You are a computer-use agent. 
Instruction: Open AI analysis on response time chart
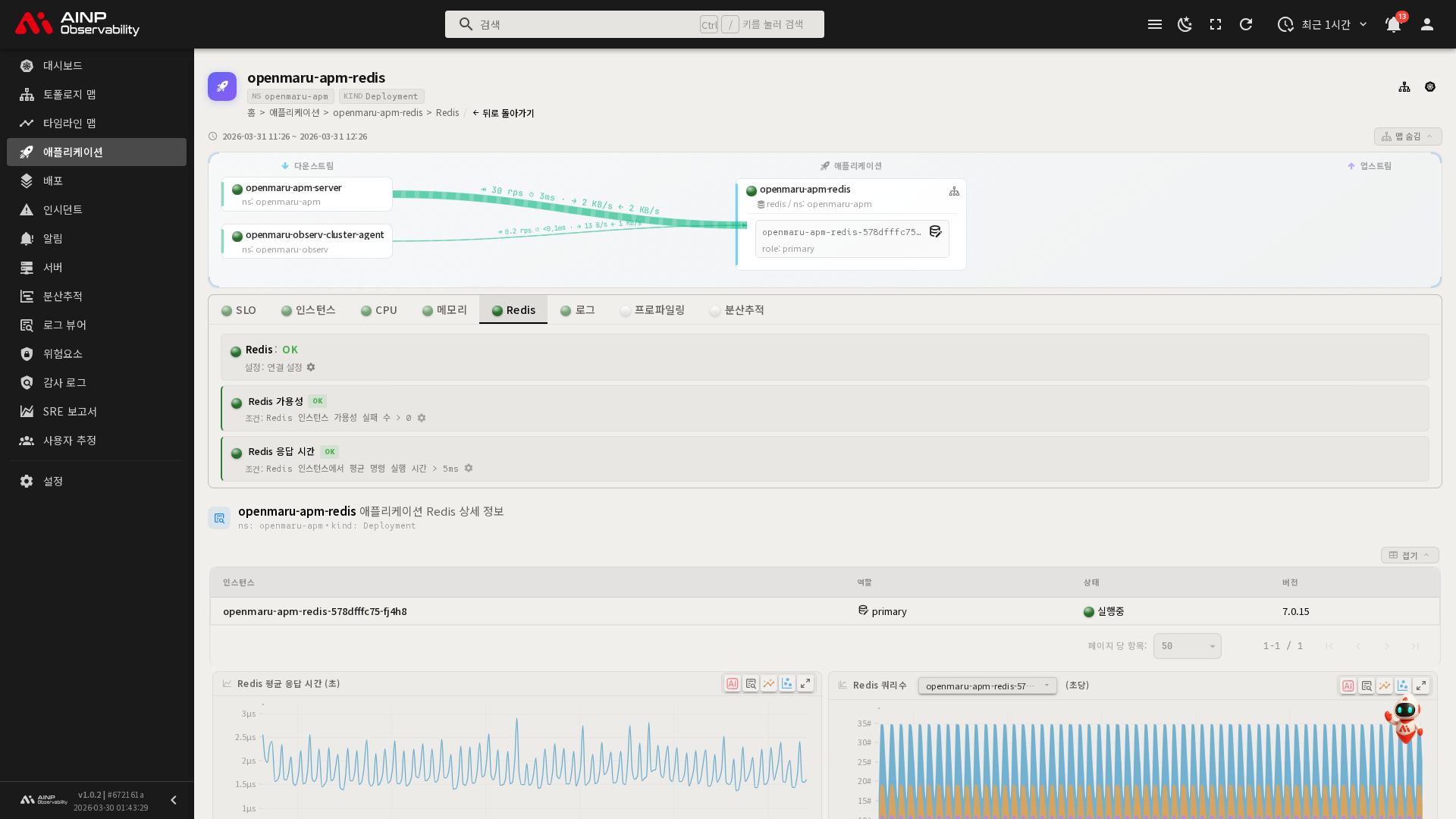733,684
